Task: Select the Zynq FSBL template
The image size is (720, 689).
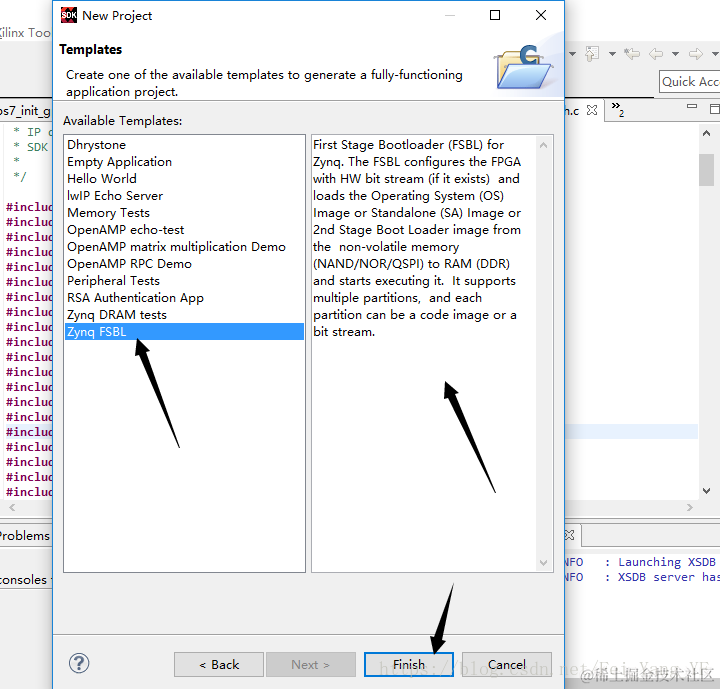Action: click(x=184, y=332)
